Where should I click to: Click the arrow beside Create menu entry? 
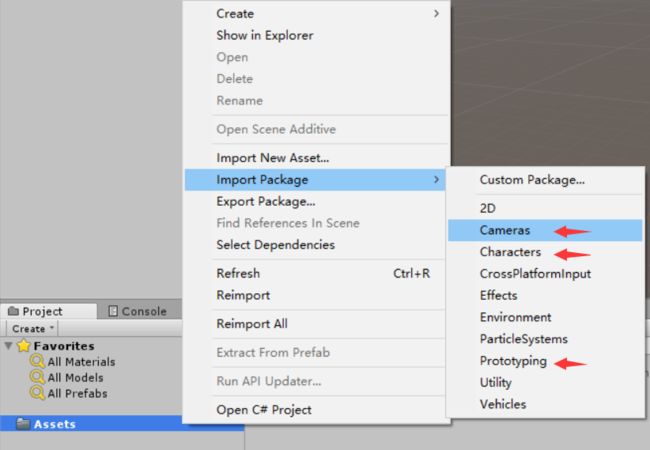click(436, 14)
